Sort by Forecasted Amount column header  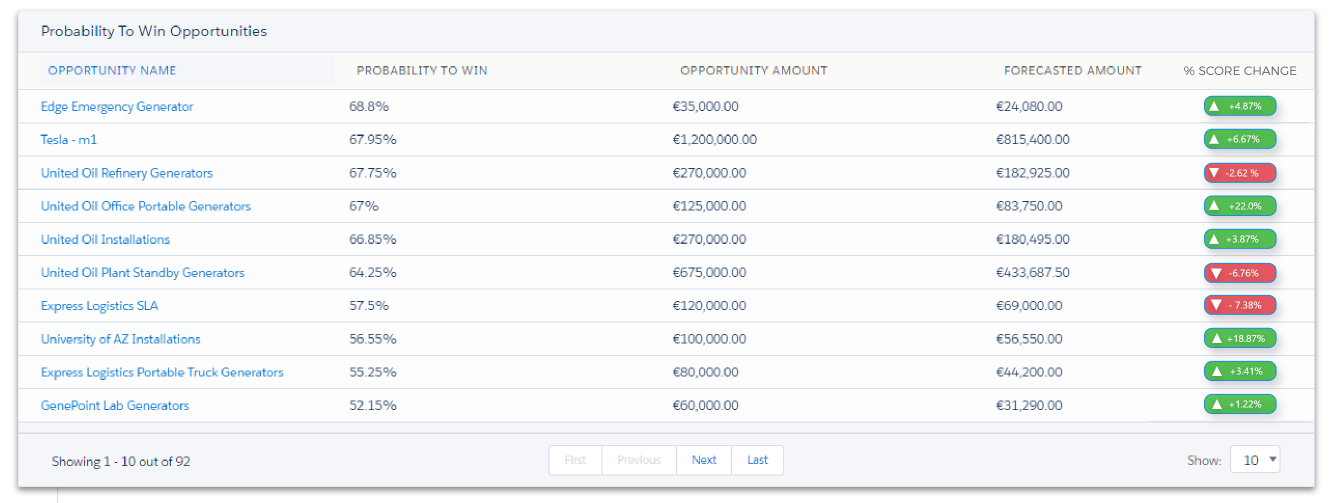point(1073,70)
